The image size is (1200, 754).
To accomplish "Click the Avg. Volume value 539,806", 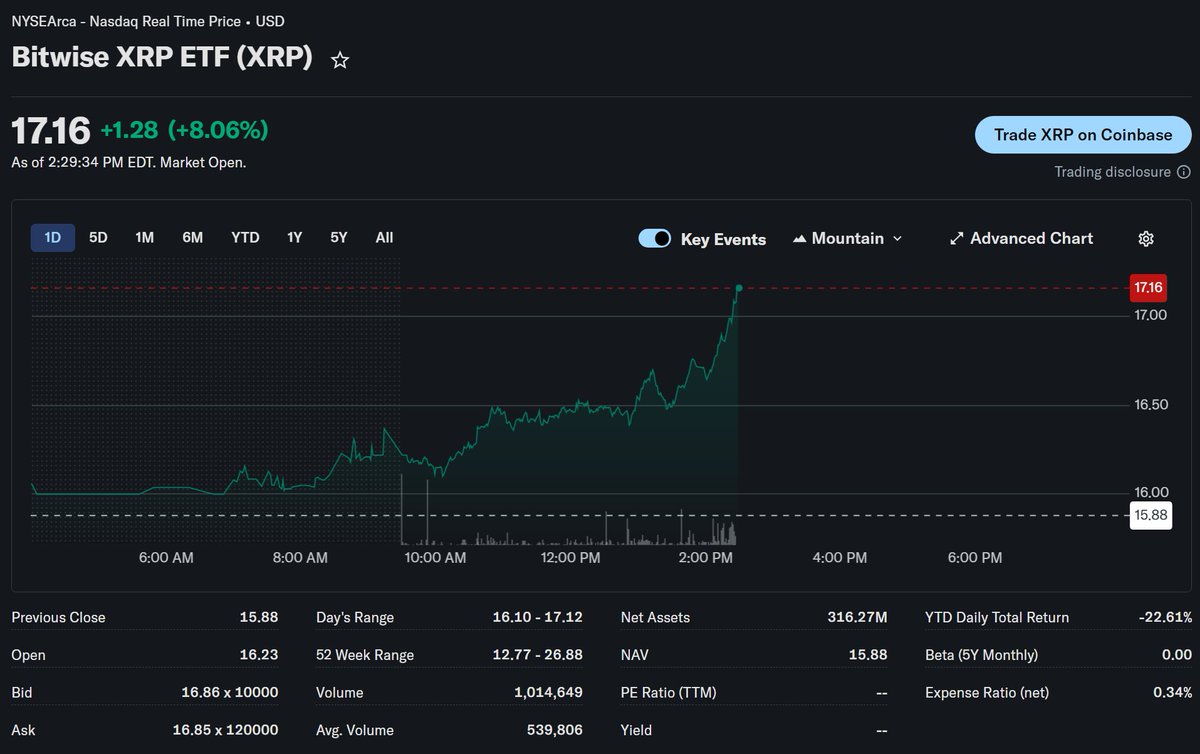I will click(x=555, y=730).
